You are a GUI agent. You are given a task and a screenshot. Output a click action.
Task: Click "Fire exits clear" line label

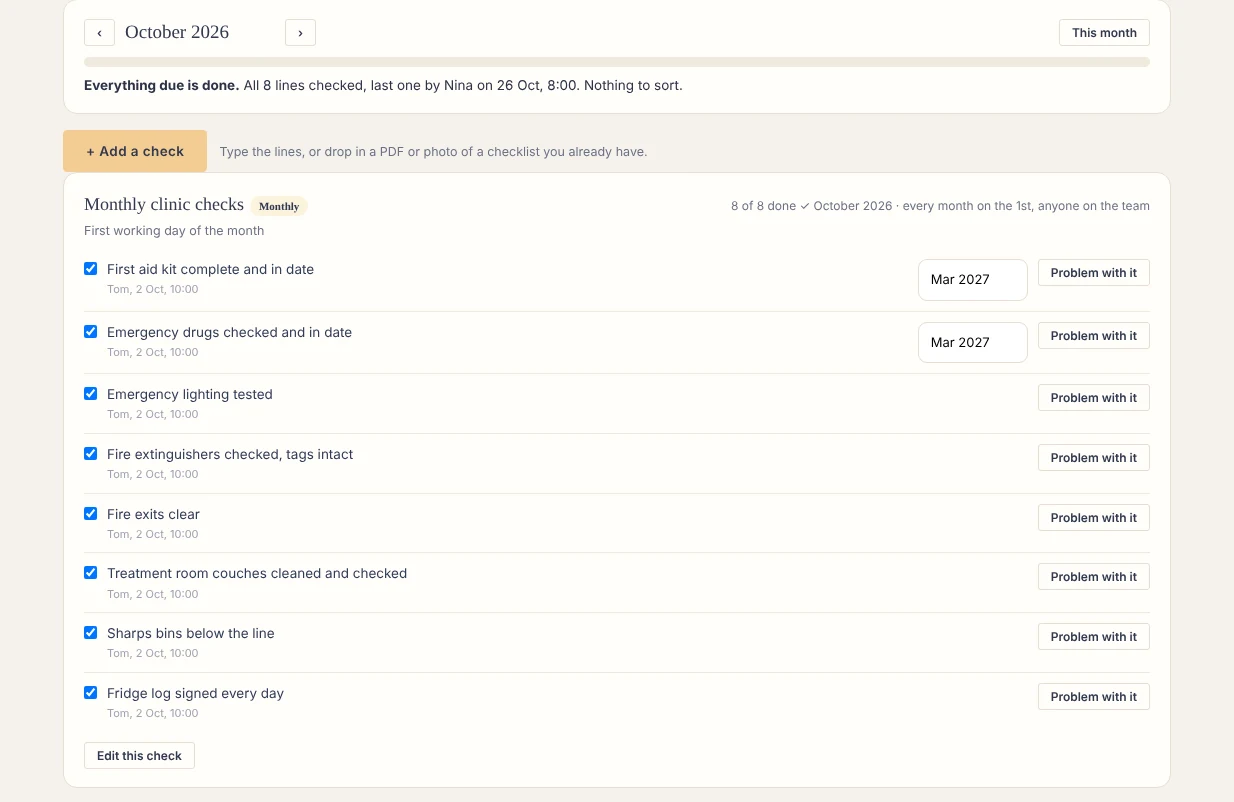click(153, 514)
